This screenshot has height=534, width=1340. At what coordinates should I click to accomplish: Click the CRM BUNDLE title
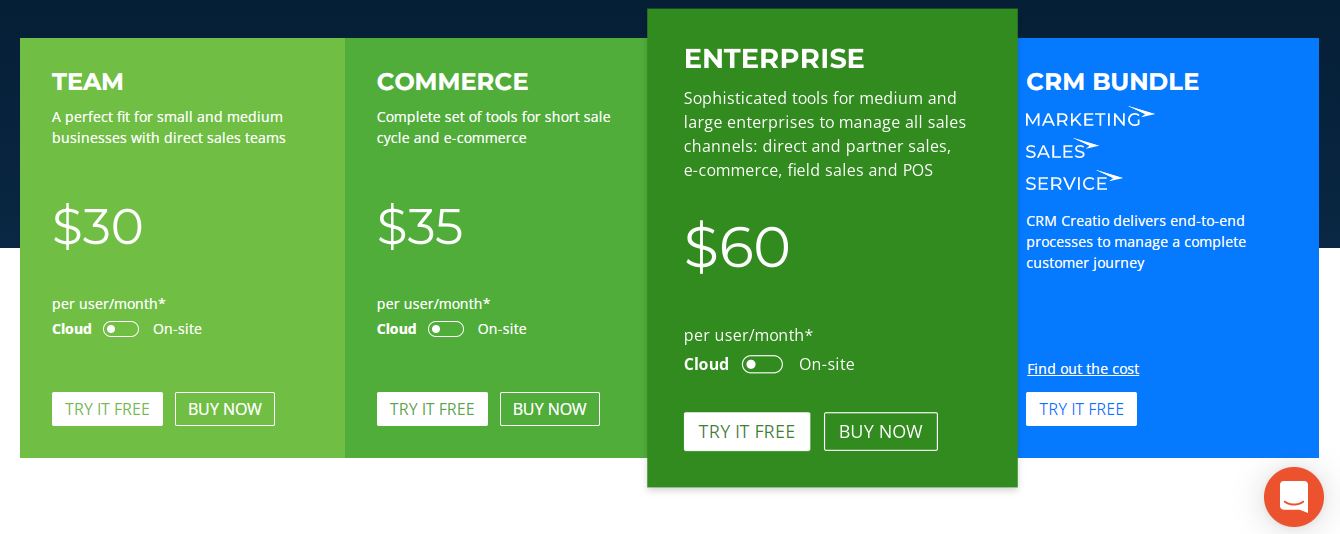[x=1112, y=81]
